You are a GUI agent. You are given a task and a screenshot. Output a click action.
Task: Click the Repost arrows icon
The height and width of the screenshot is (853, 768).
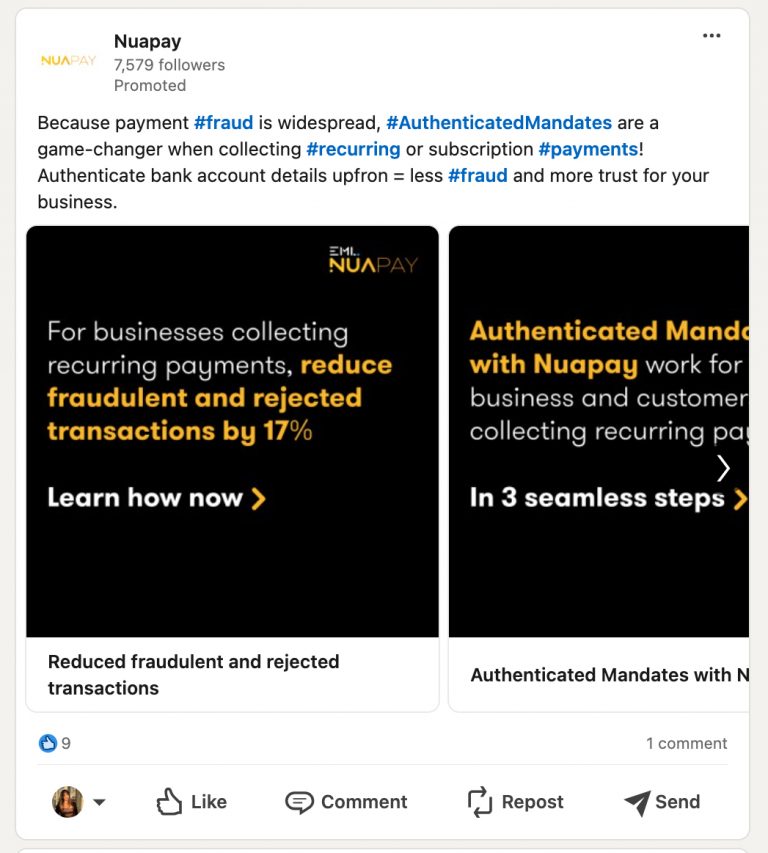click(x=480, y=802)
